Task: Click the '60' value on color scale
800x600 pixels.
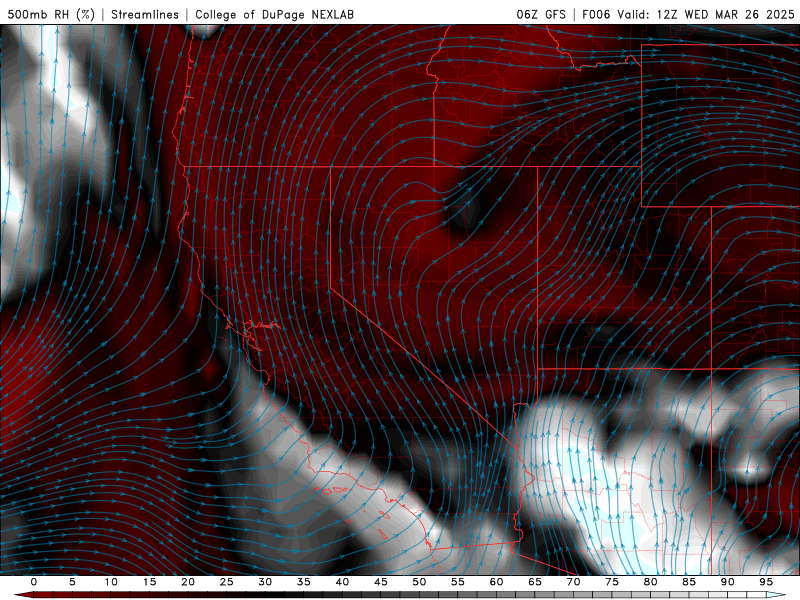Action: pos(496,582)
